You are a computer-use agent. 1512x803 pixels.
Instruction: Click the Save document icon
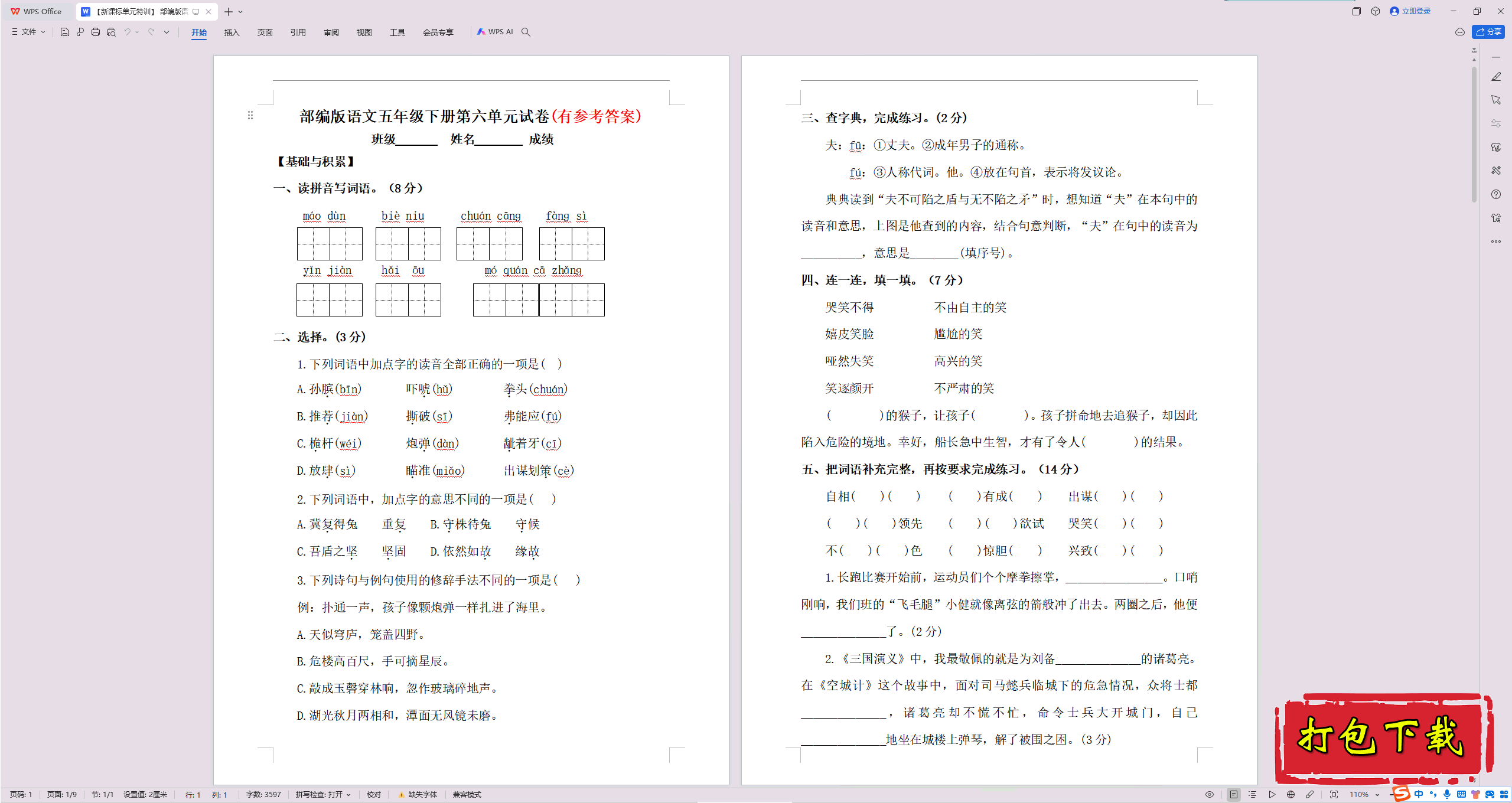coord(65,32)
